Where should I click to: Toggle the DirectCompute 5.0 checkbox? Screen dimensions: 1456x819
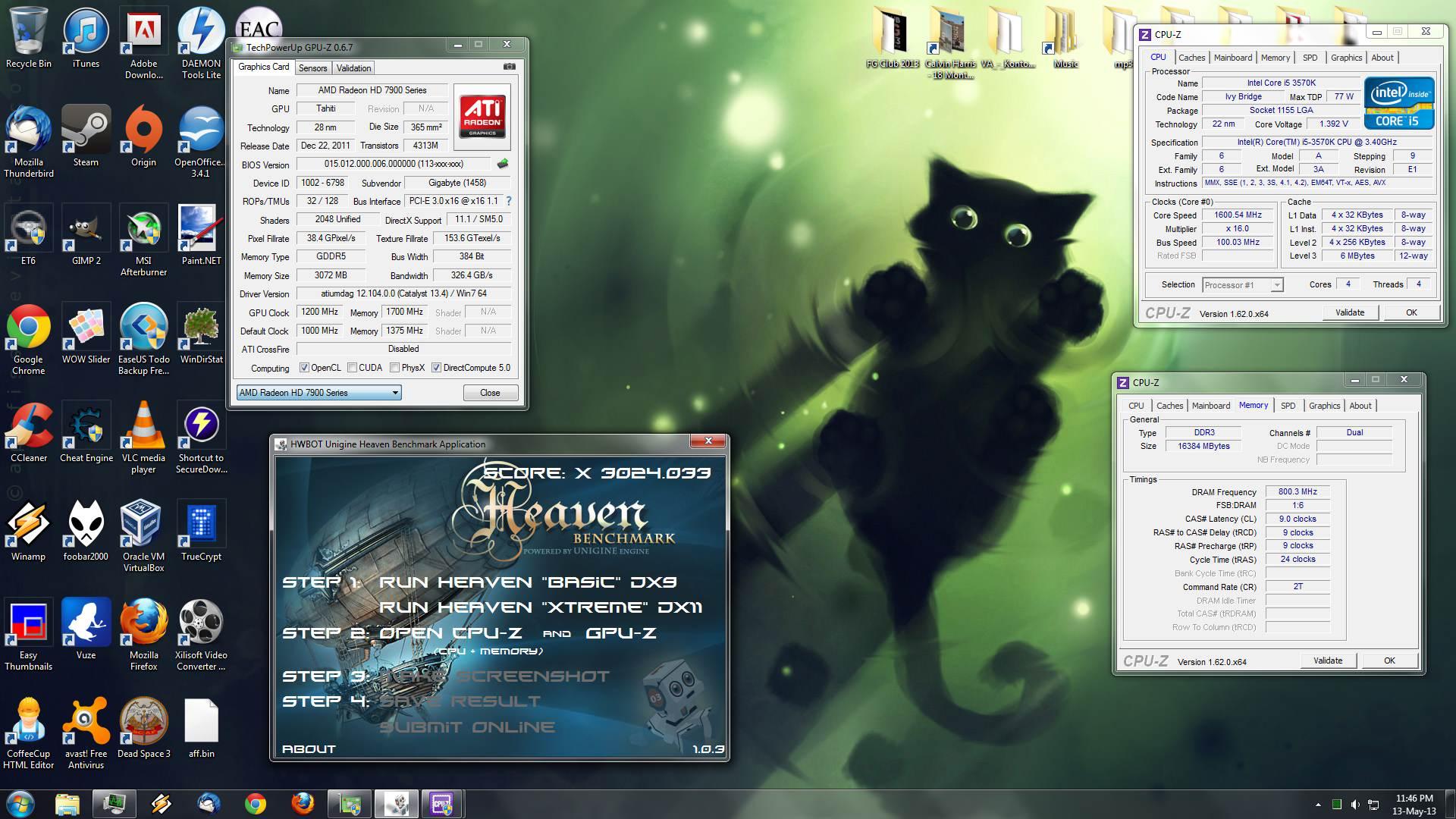[x=436, y=368]
